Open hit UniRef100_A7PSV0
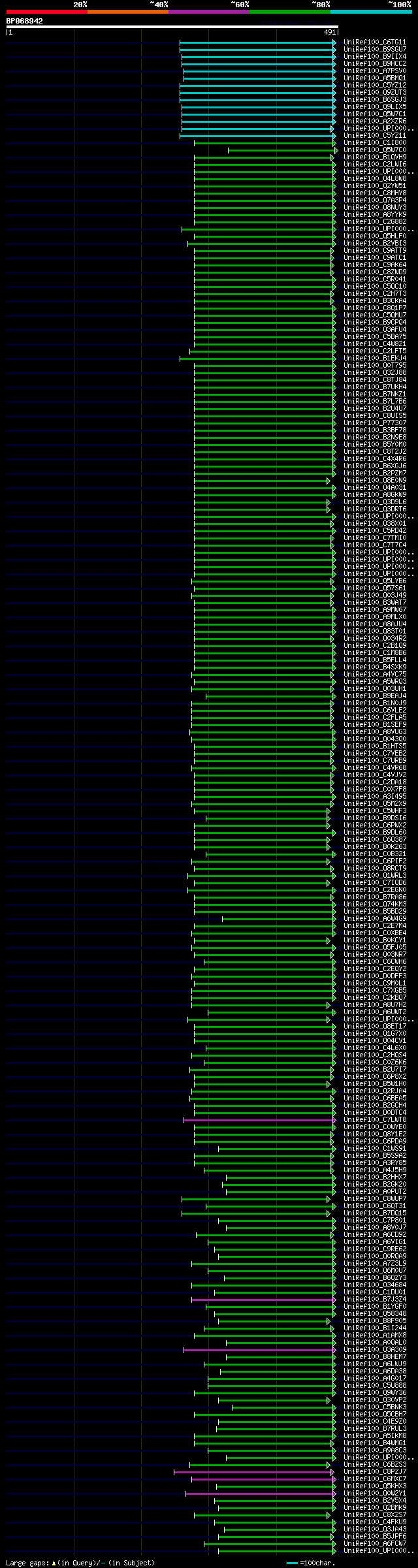Screen dimensions: 418x1568 pos(375,71)
